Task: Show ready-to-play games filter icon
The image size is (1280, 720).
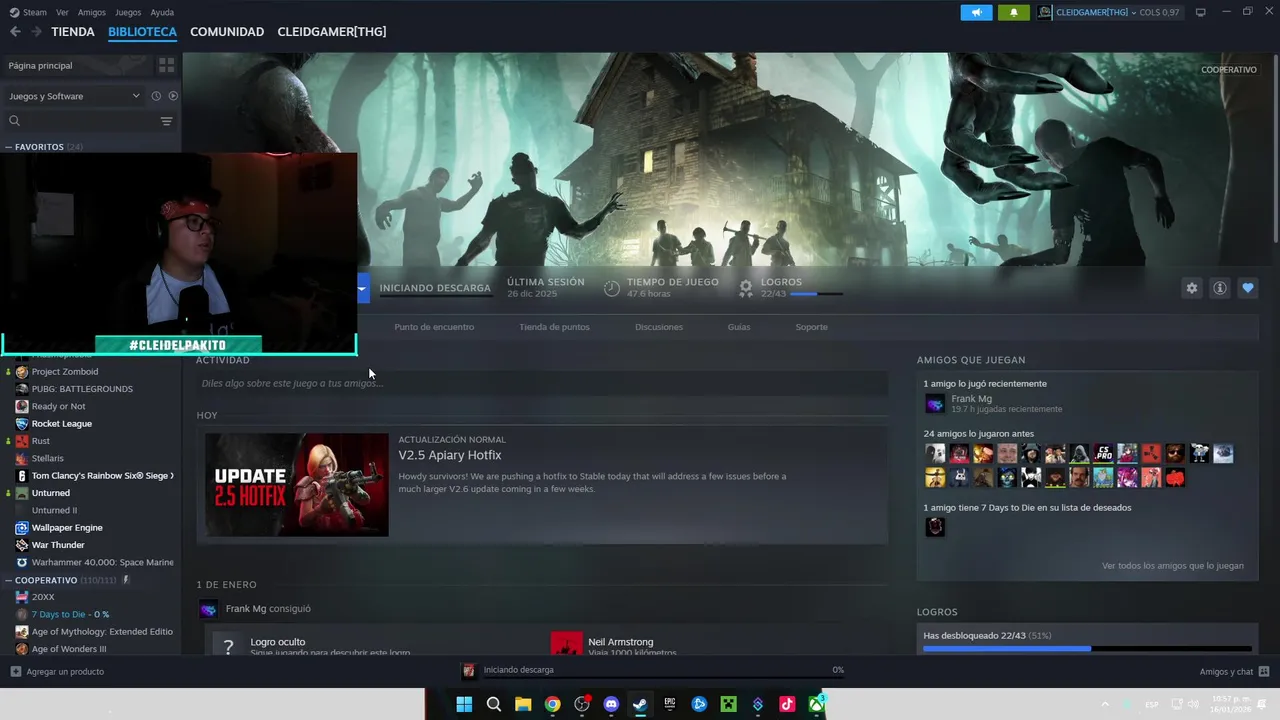Action: tap(173, 96)
